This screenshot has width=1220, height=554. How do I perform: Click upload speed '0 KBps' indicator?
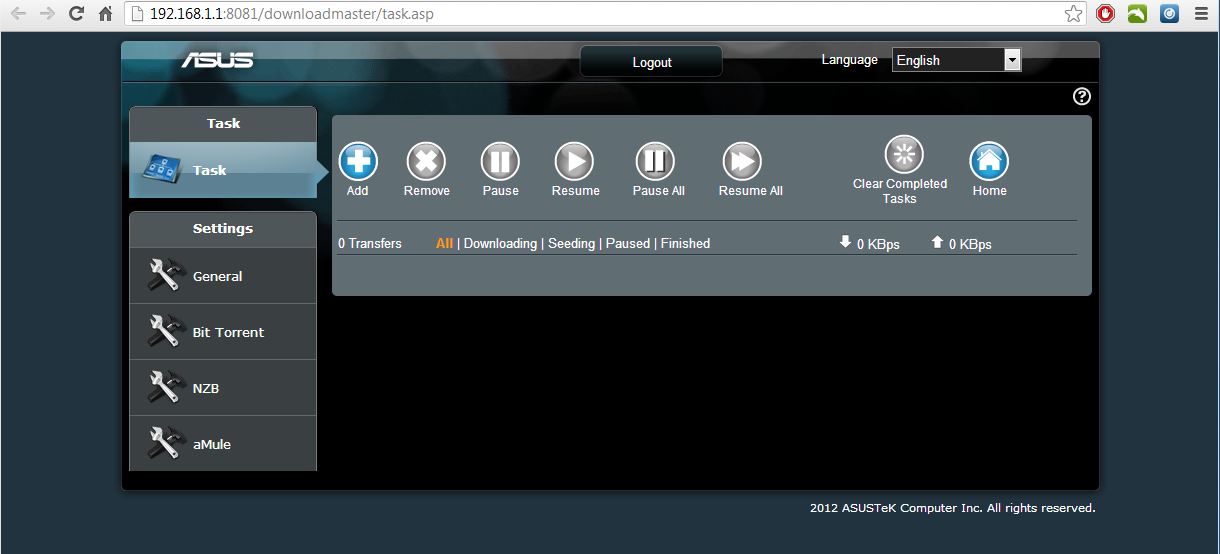click(961, 243)
